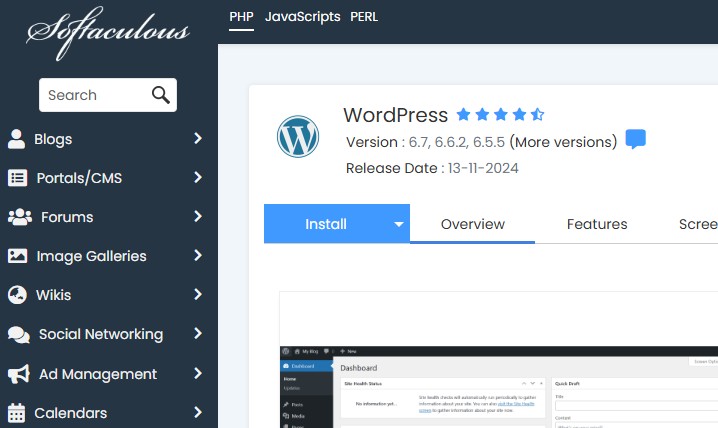Expand the Blogs category chevron
Viewport: 718px width, 428px height.
(198, 139)
